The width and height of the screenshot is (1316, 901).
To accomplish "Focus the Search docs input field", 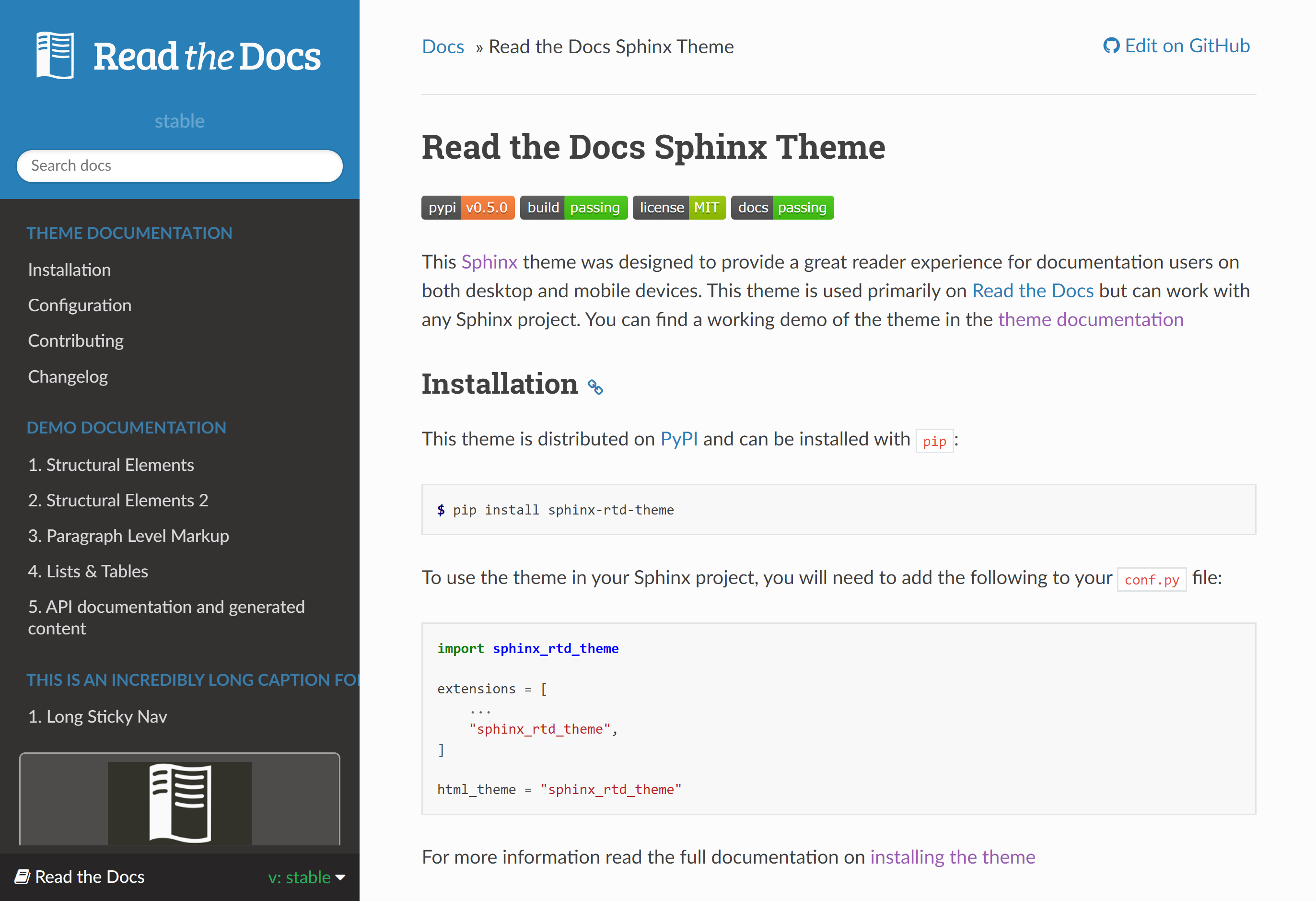I will pos(179,166).
